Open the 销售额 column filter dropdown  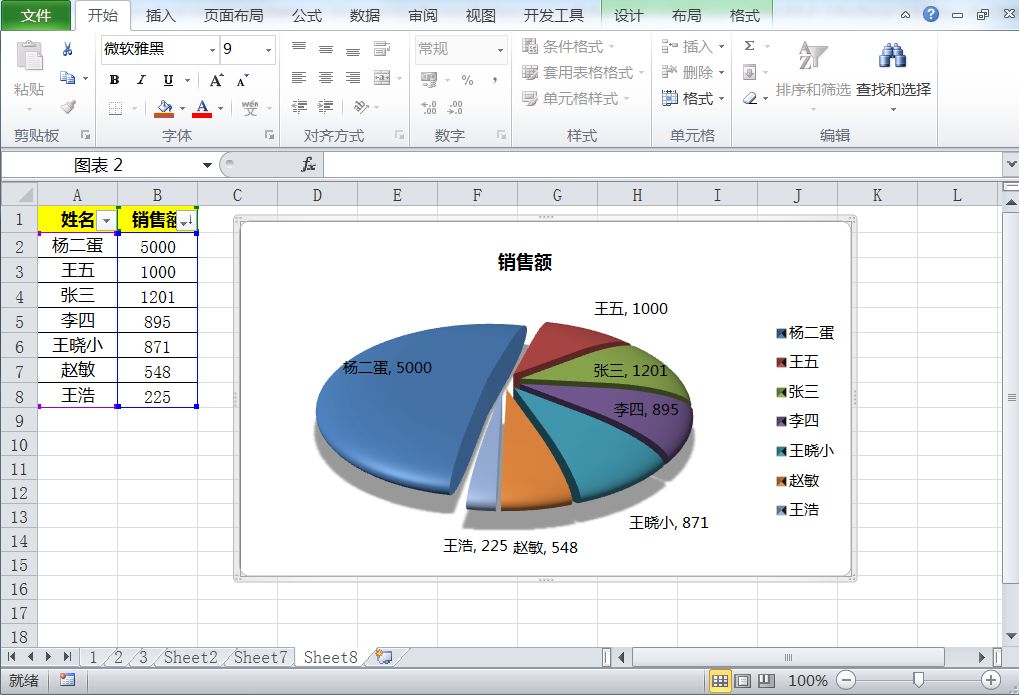tap(186, 222)
